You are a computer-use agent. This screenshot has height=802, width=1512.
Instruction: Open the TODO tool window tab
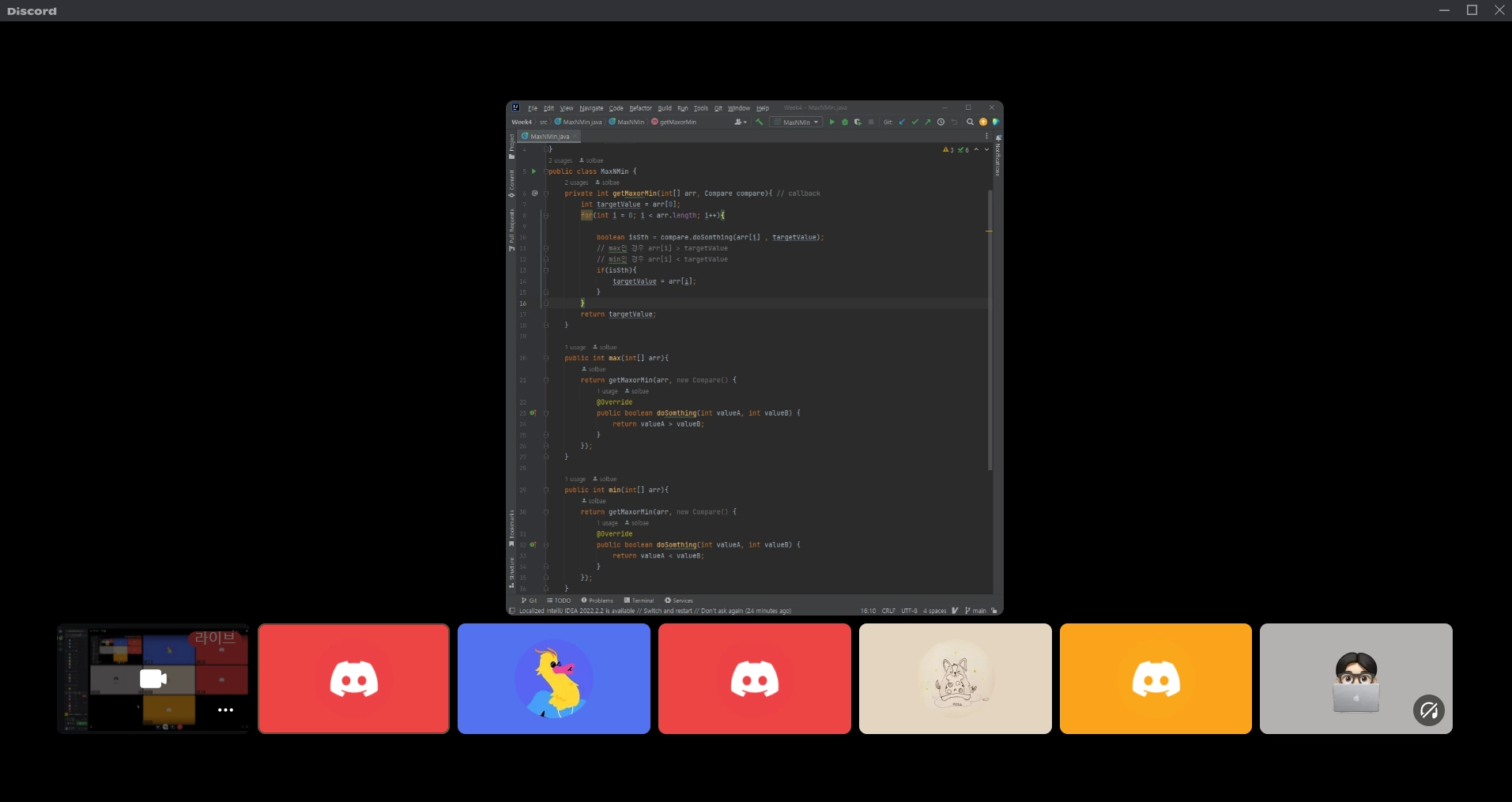click(x=559, y=601)
